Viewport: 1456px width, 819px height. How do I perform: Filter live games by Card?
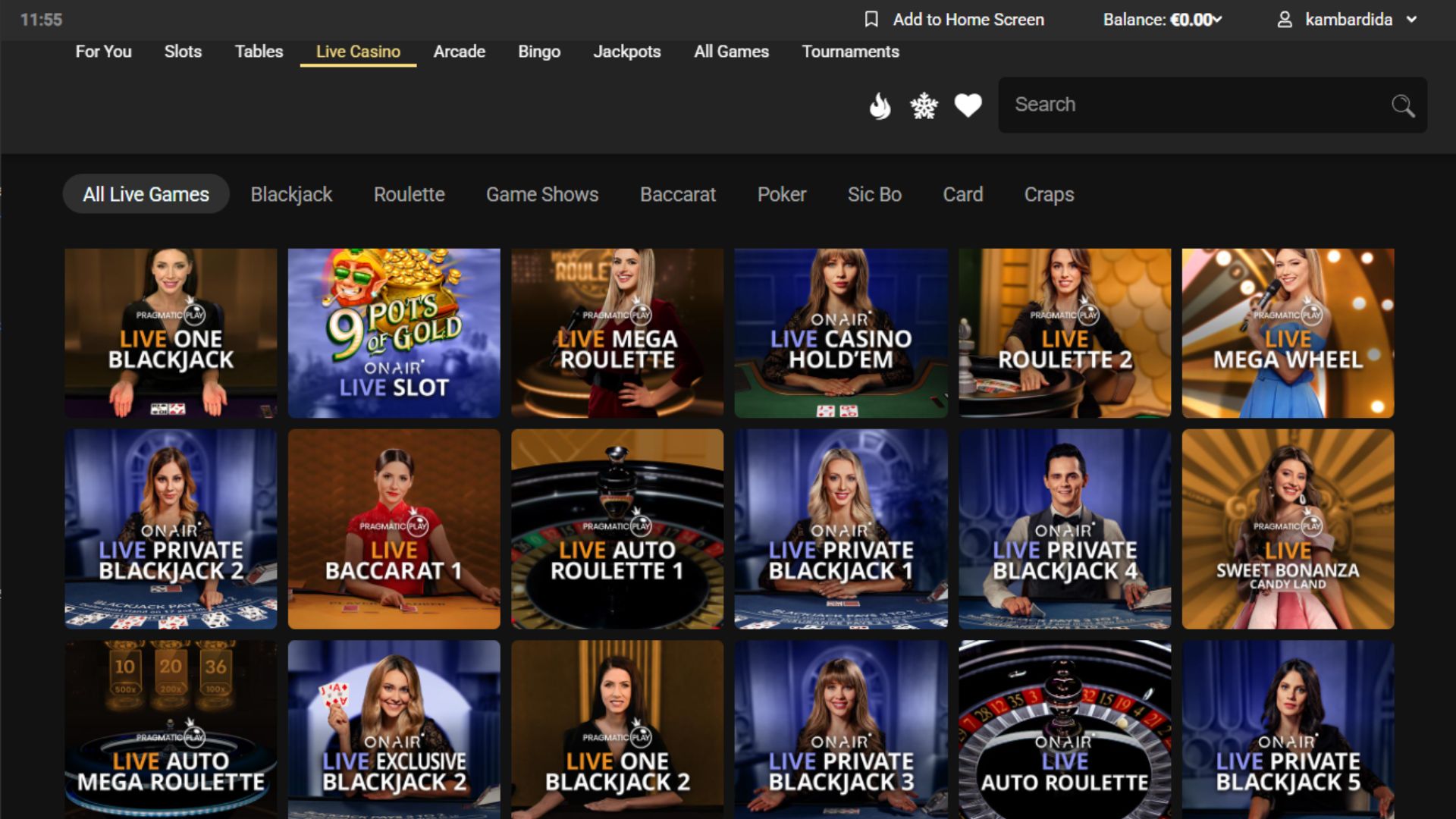962,194
